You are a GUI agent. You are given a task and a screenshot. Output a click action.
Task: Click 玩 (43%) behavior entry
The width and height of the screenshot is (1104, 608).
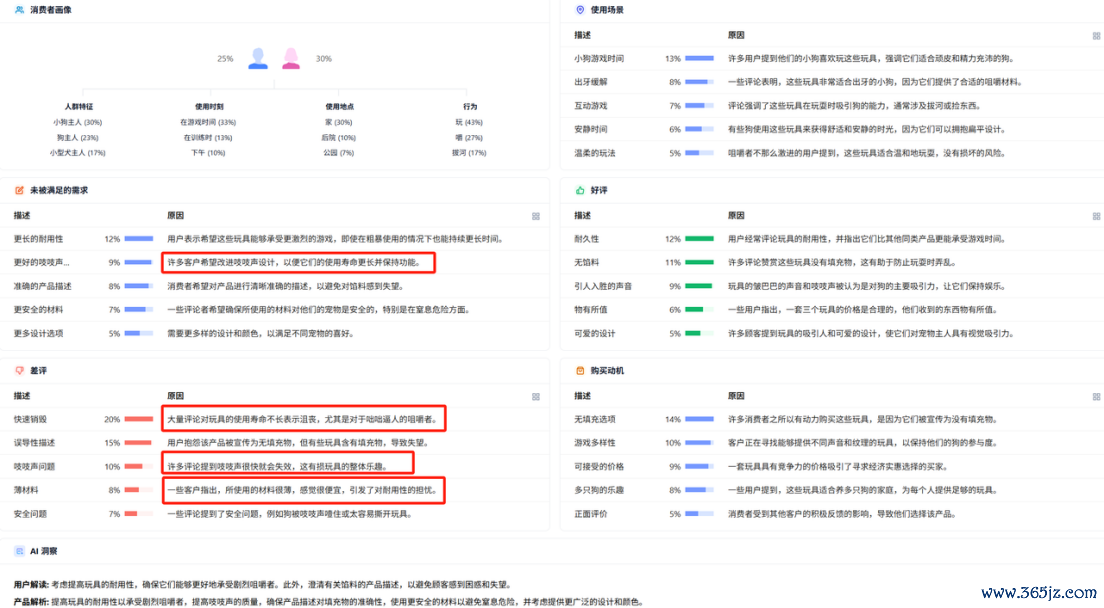coord(469,122)
